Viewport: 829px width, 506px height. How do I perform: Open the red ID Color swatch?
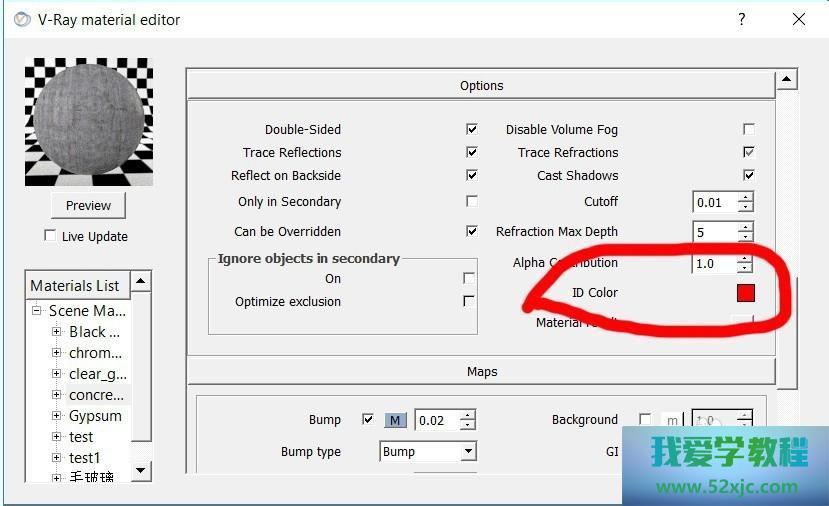coord(745,293)
